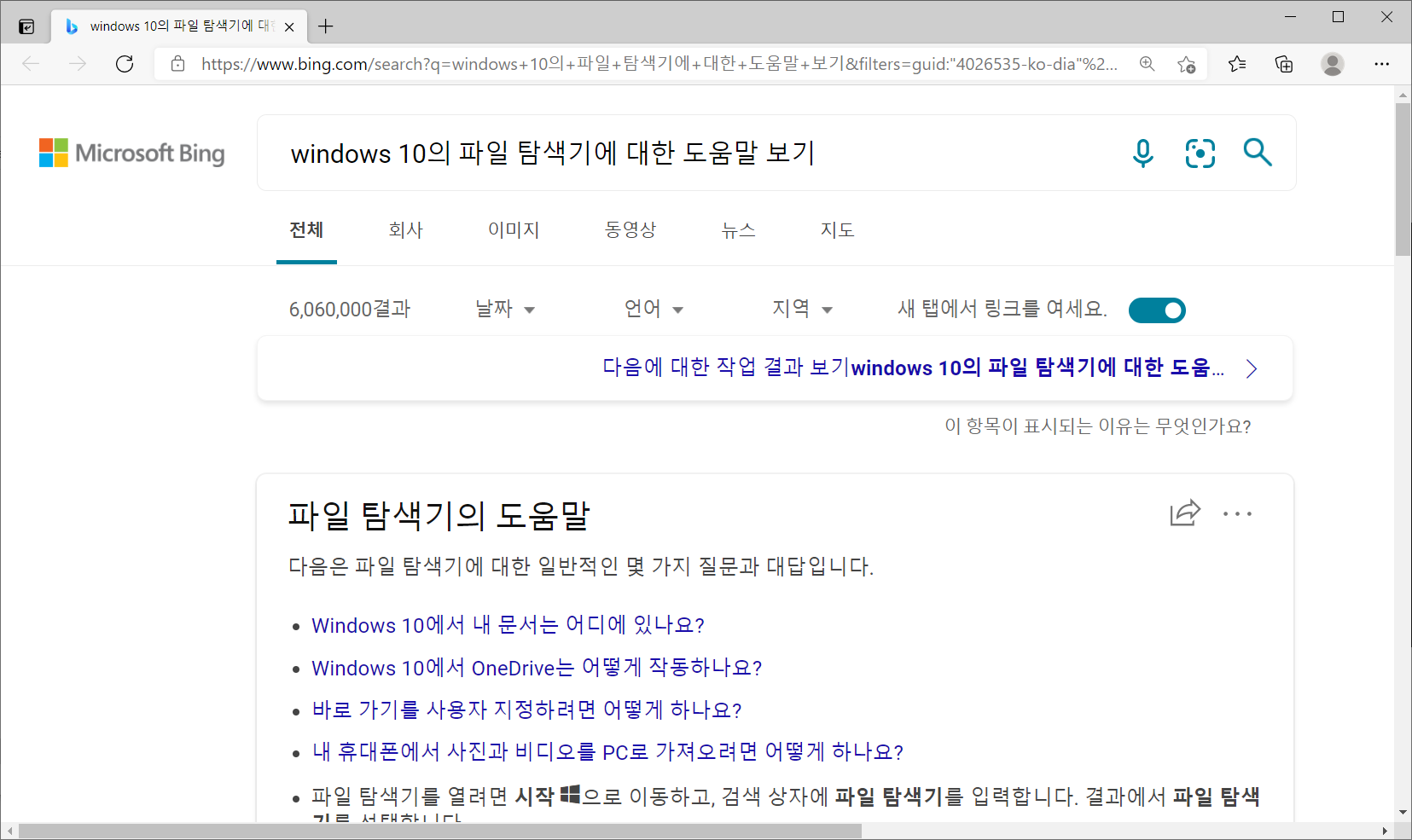
Task: Select the 전체 tab
Action: point(306,229)
